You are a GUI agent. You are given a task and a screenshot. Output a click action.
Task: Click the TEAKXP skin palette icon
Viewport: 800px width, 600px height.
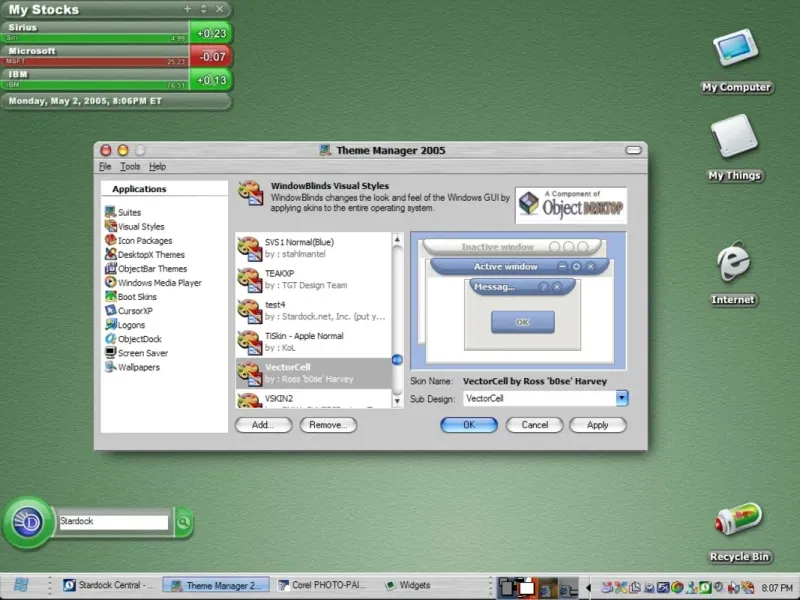249,279
